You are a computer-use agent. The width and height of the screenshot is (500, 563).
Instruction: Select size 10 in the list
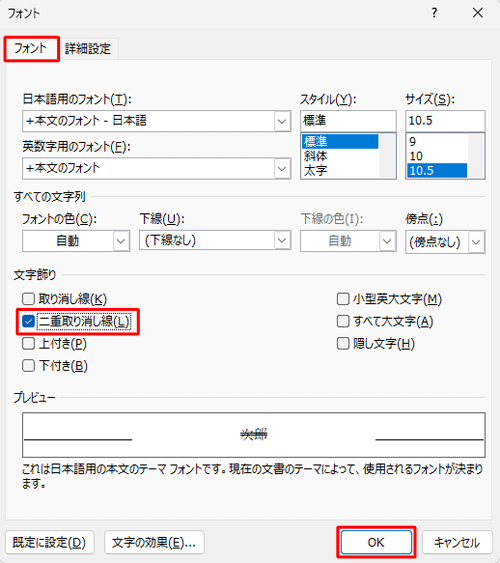[x=437, y=156]
